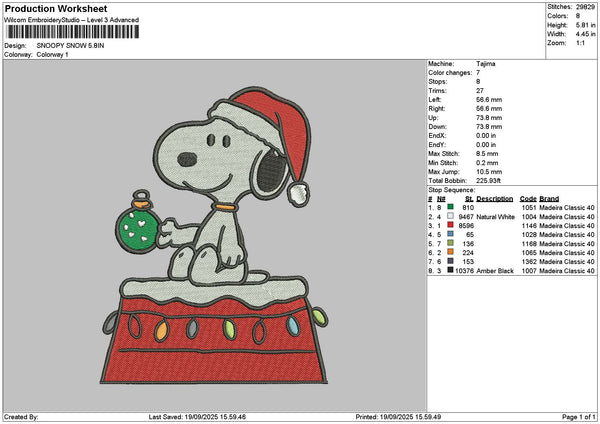Click the Zoom value 1:1
Image resolution: width=600 pixels, height=424 pixels.
pyautogui.click(x=580, y=43)
